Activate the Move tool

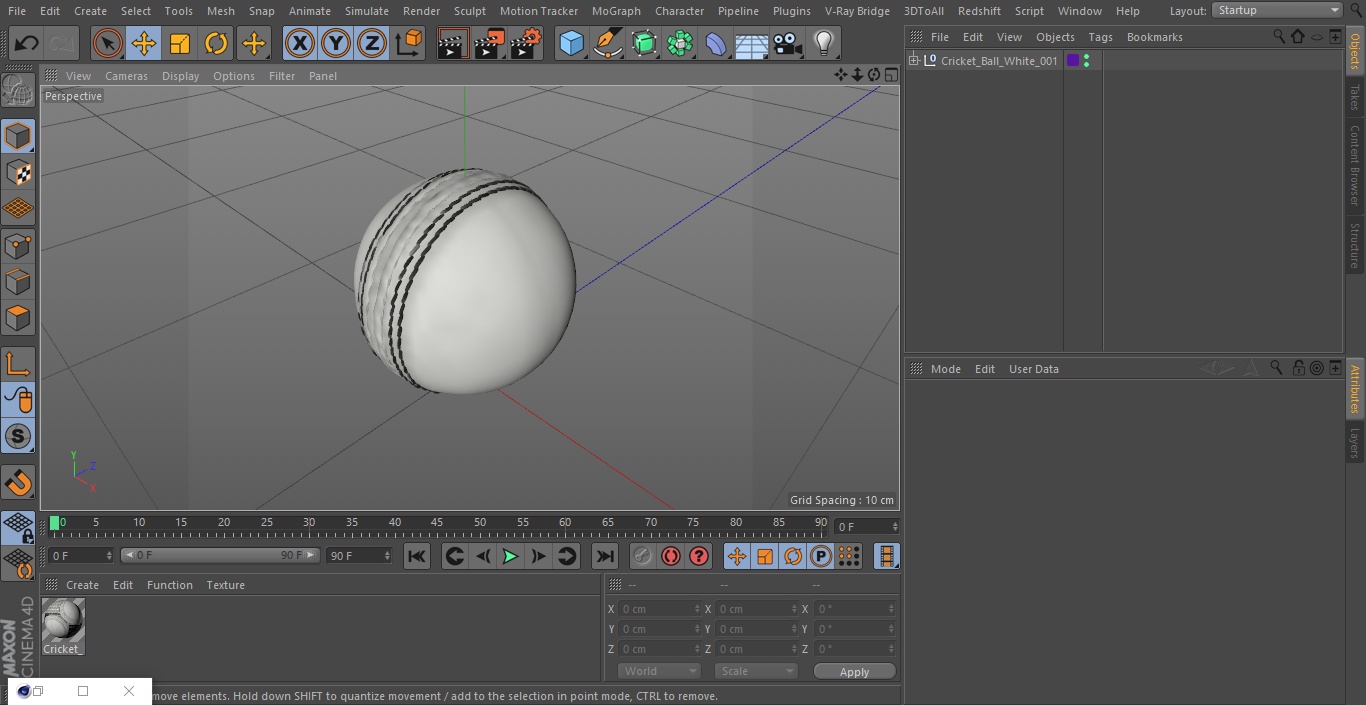(x=144, y=43)
